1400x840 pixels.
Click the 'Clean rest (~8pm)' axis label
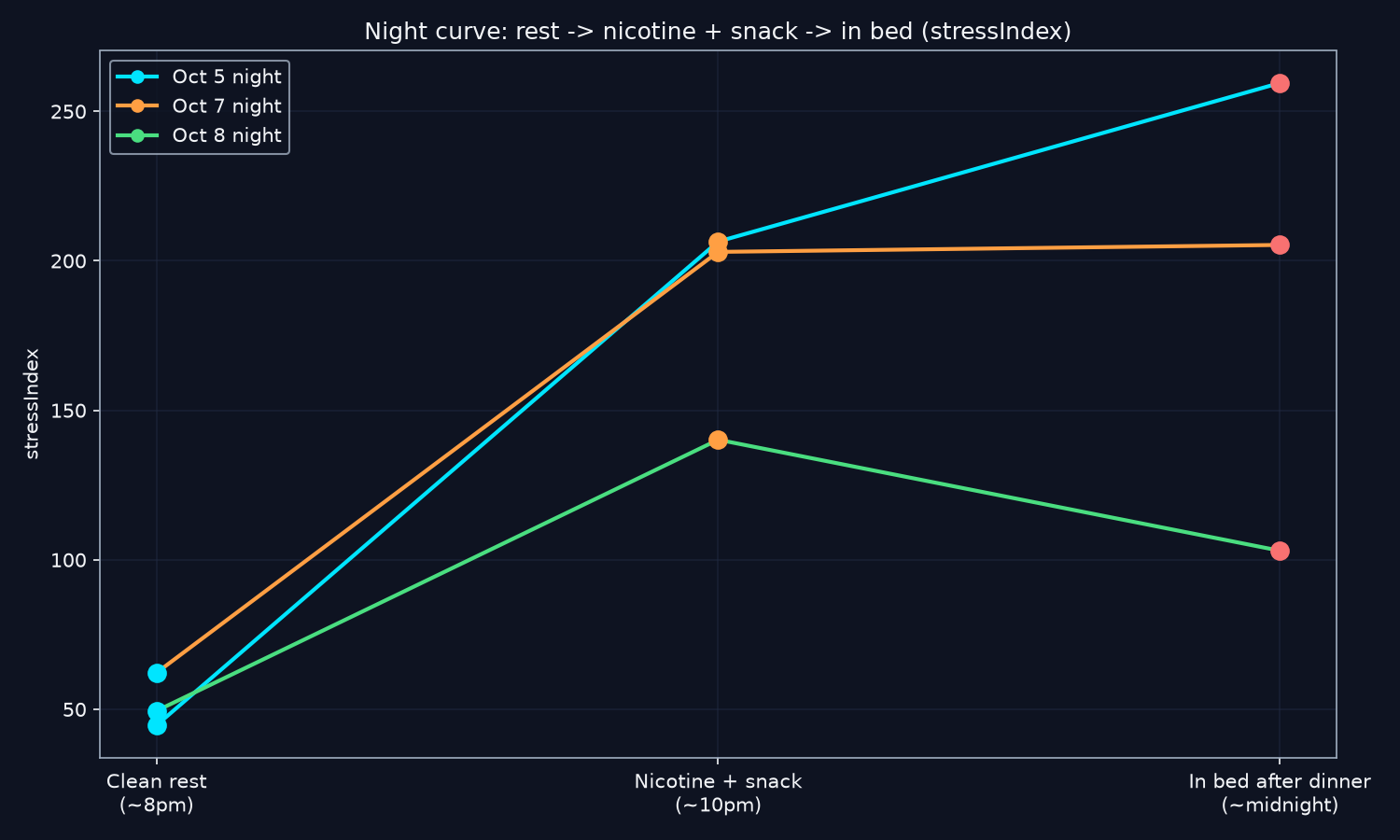coord(157,793)
